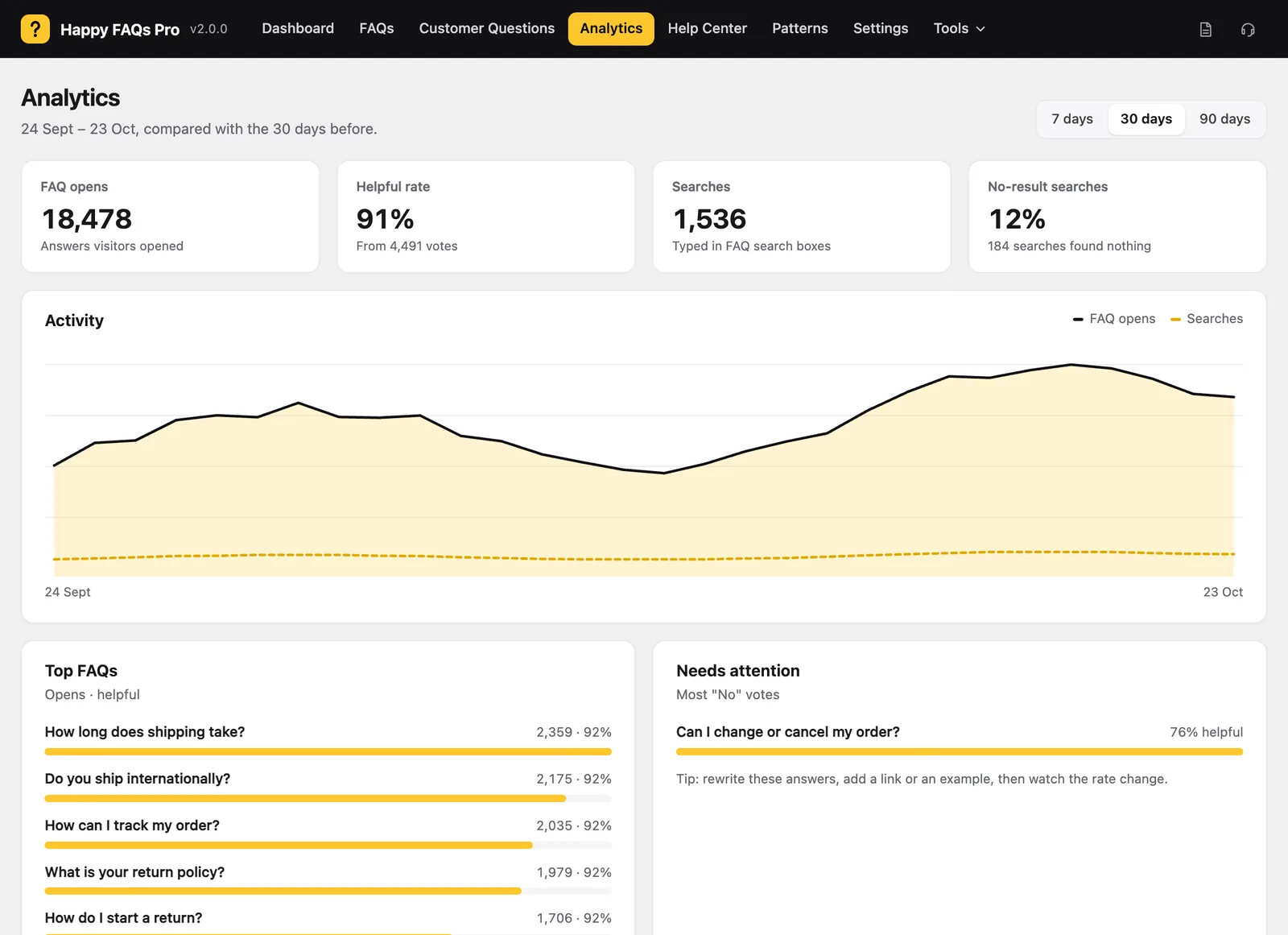Screen dimensions: 1288x935
Task: Click the 'Needs attention' heading
Action: [x=738, y=671]
